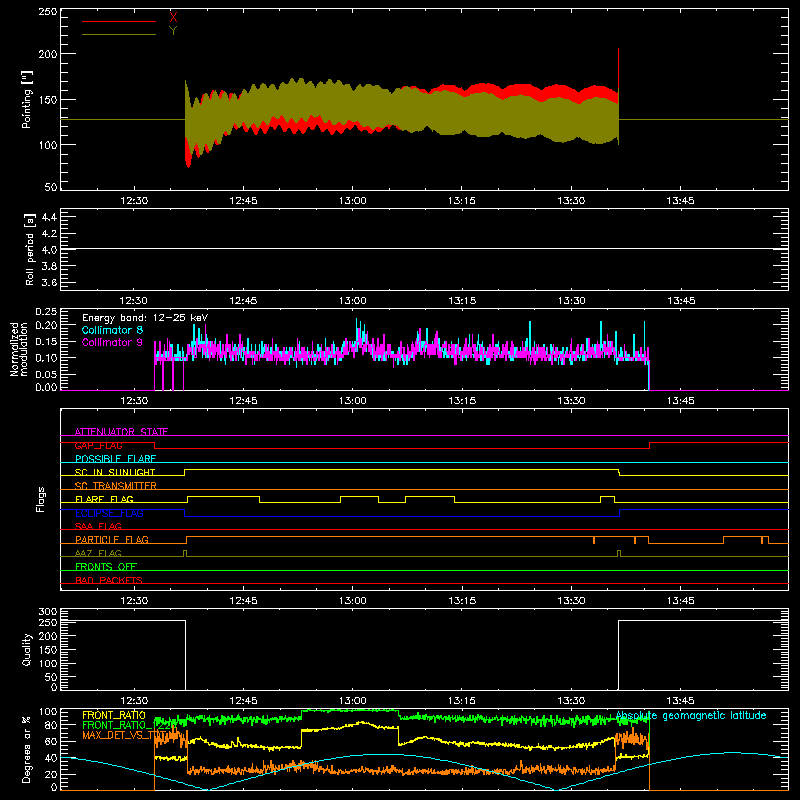The height and width of the screenshot is (800, 800).
Task: Click the yellow FLARE_FLAG label
Action: coord(104,499)
